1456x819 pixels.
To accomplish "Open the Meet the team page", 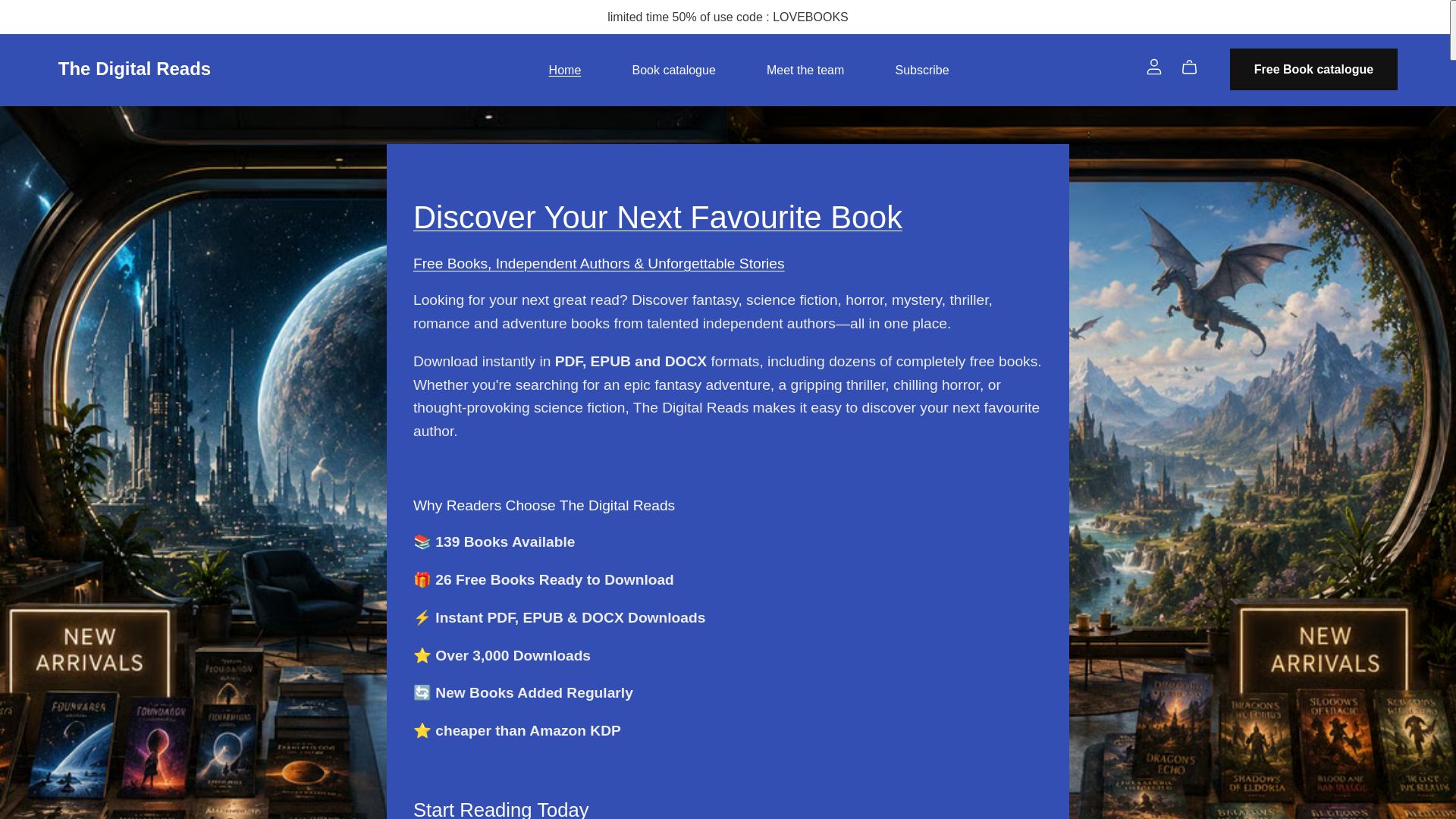I will [805, 70].
